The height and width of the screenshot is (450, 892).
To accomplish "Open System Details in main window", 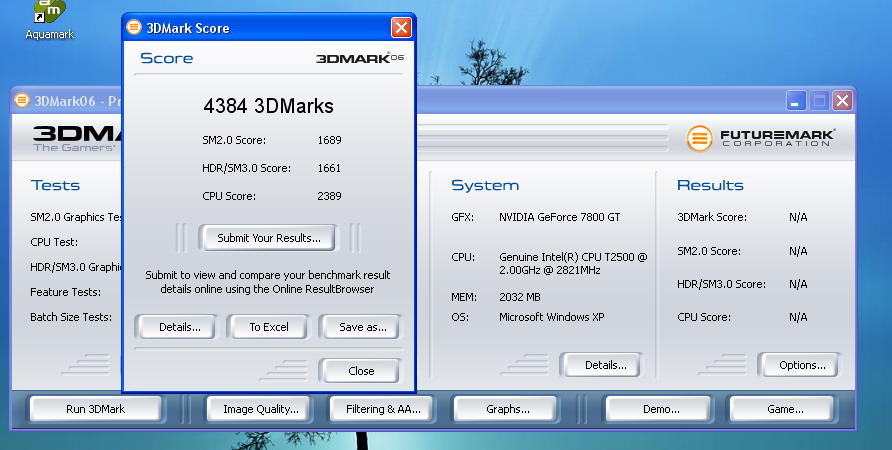I will tap(605, 365).
